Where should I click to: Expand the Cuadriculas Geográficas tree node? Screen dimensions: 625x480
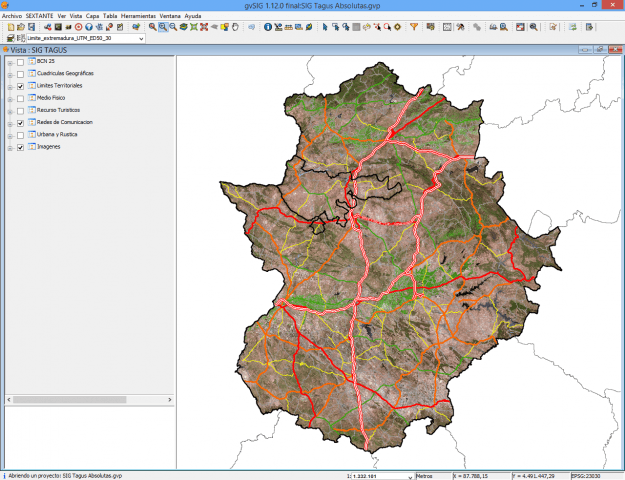click(x=10, y=75)
